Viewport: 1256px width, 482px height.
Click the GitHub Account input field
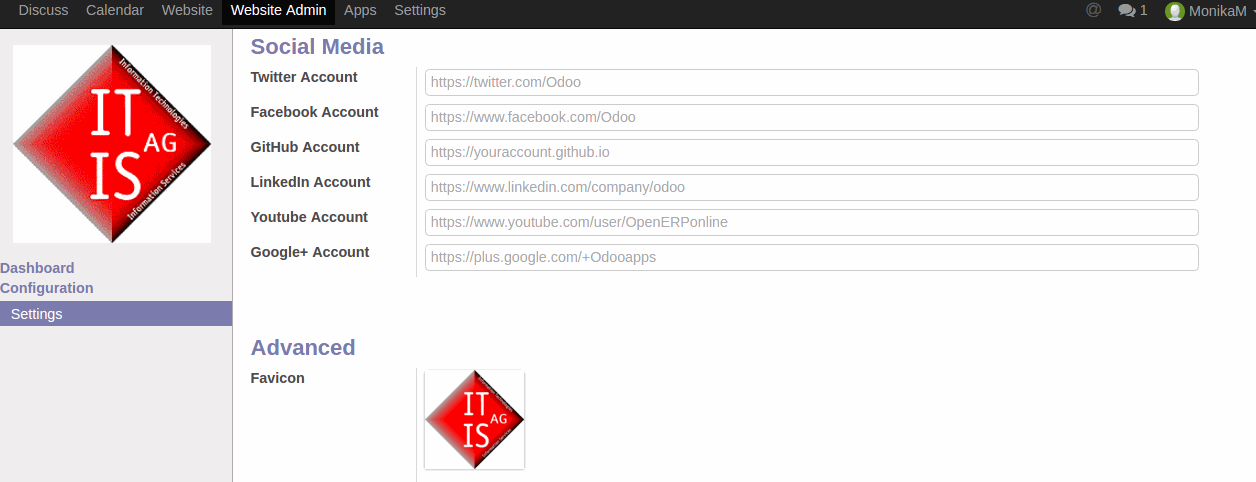point(812,152)
